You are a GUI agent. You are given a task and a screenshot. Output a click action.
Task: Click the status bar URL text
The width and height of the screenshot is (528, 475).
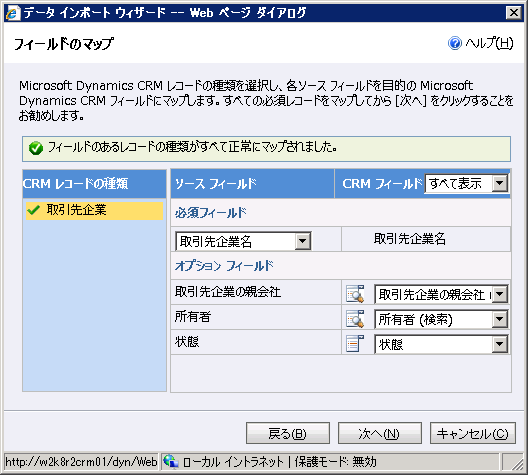[x=81, y=462]
